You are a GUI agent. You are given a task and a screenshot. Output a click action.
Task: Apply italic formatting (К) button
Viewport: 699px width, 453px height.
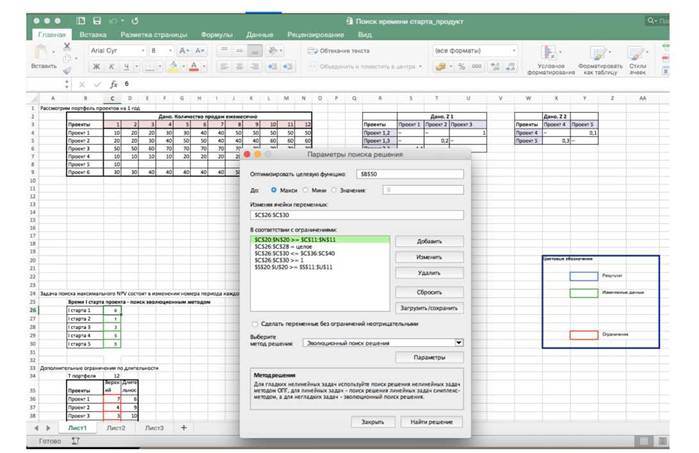tap(111, 67)
